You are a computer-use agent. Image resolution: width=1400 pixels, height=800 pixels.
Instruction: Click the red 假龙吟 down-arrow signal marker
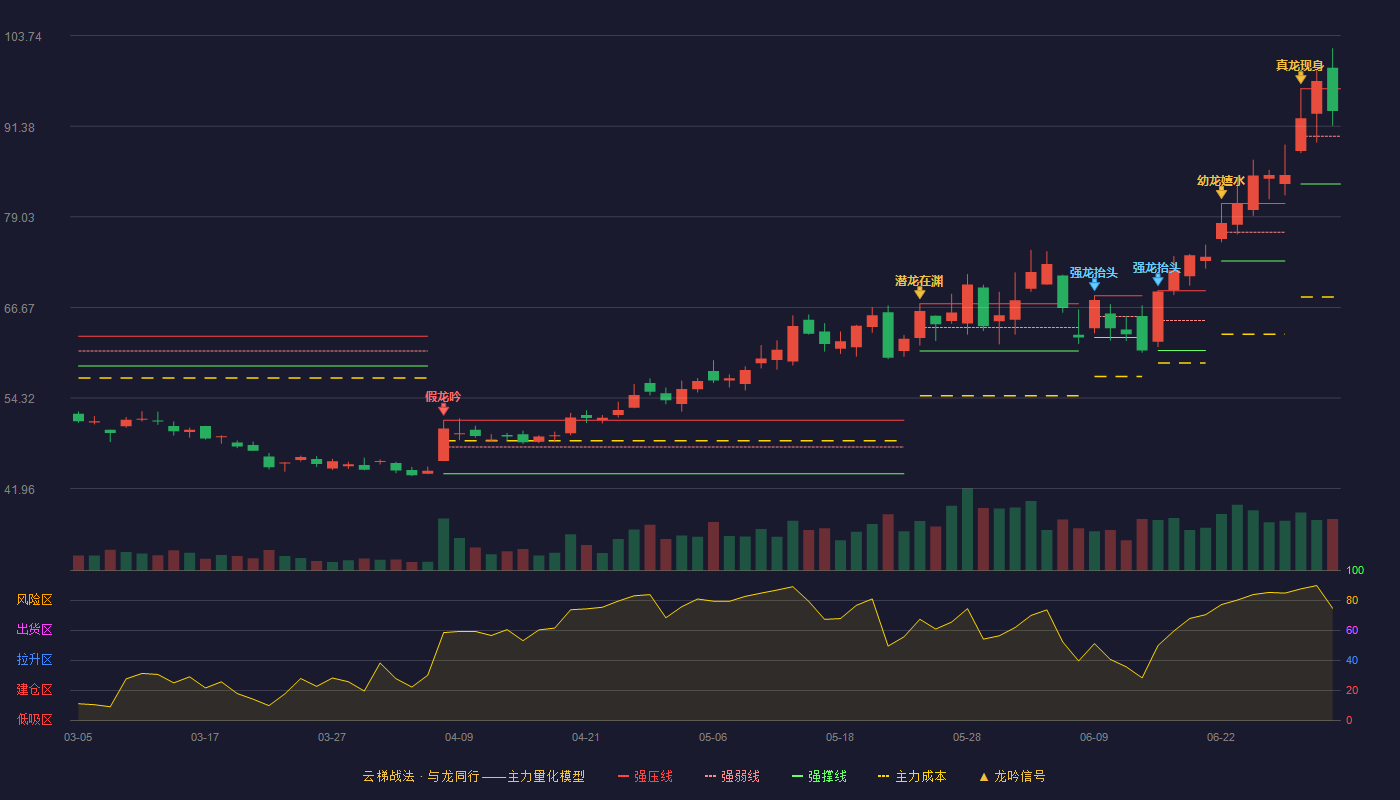[x=443, y=409]
